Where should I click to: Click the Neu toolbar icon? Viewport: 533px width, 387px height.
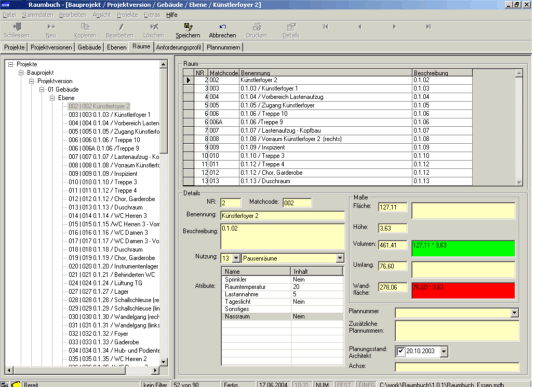pyautogui.click(x=51, y=27)
